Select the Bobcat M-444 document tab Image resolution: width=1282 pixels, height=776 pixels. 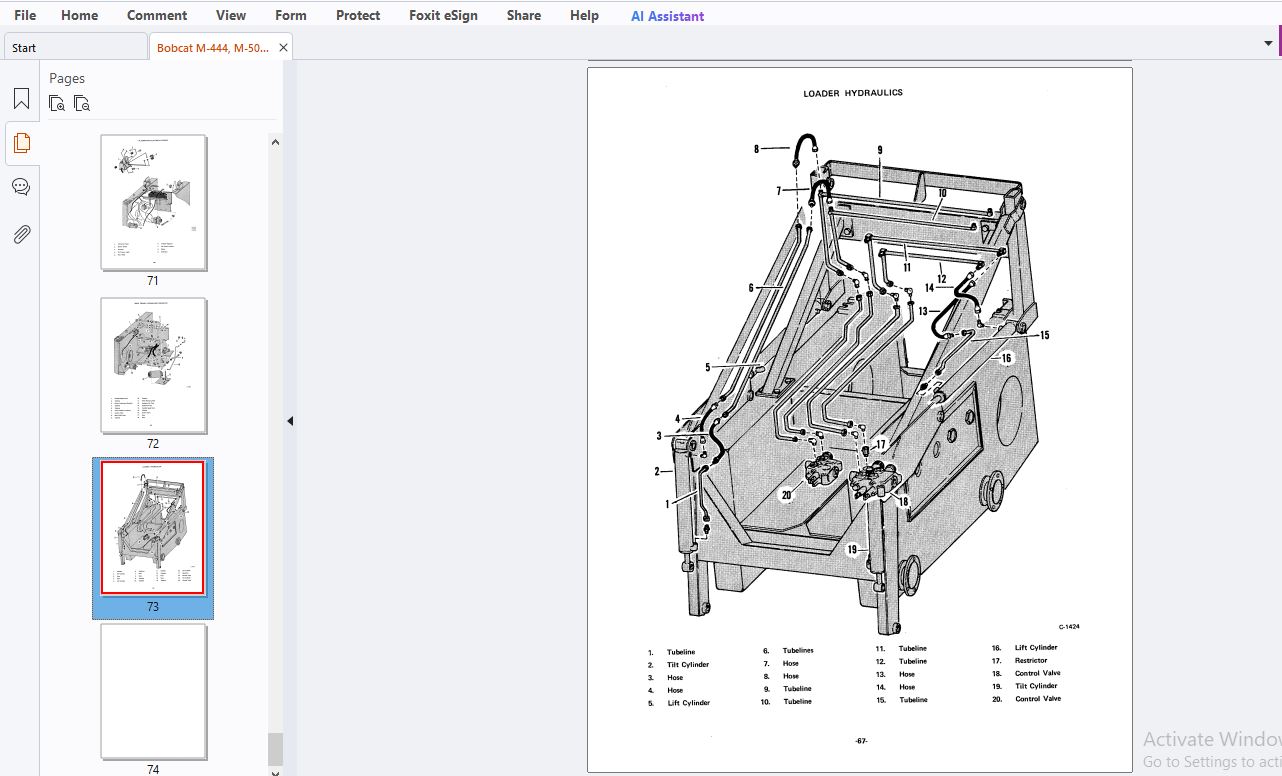point(212,47)
